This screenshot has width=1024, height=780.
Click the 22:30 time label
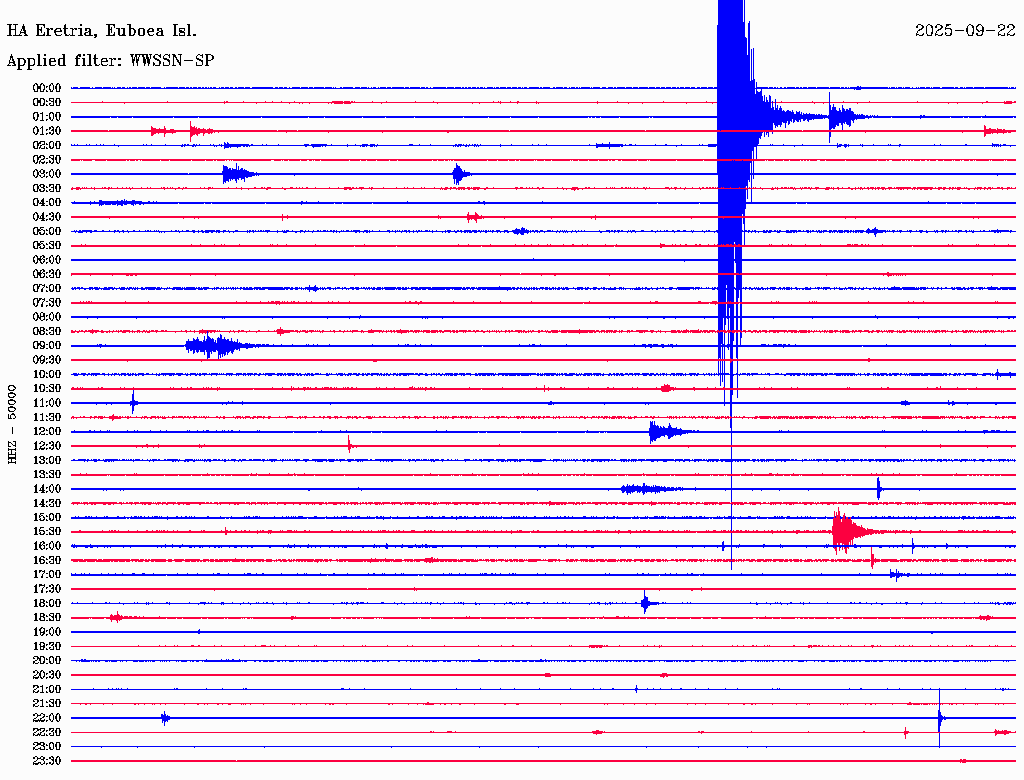(x=47, y=732)
